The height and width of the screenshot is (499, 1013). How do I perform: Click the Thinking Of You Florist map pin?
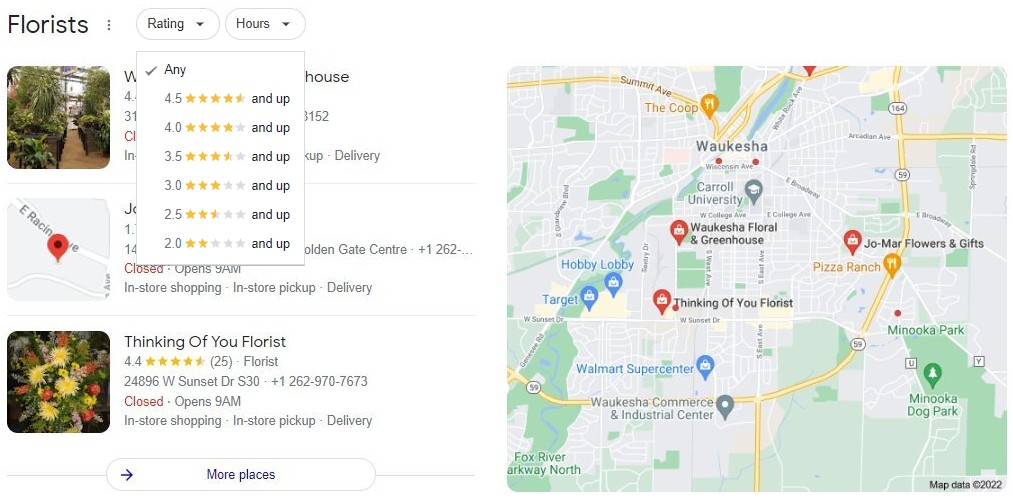tap(661, 301)
